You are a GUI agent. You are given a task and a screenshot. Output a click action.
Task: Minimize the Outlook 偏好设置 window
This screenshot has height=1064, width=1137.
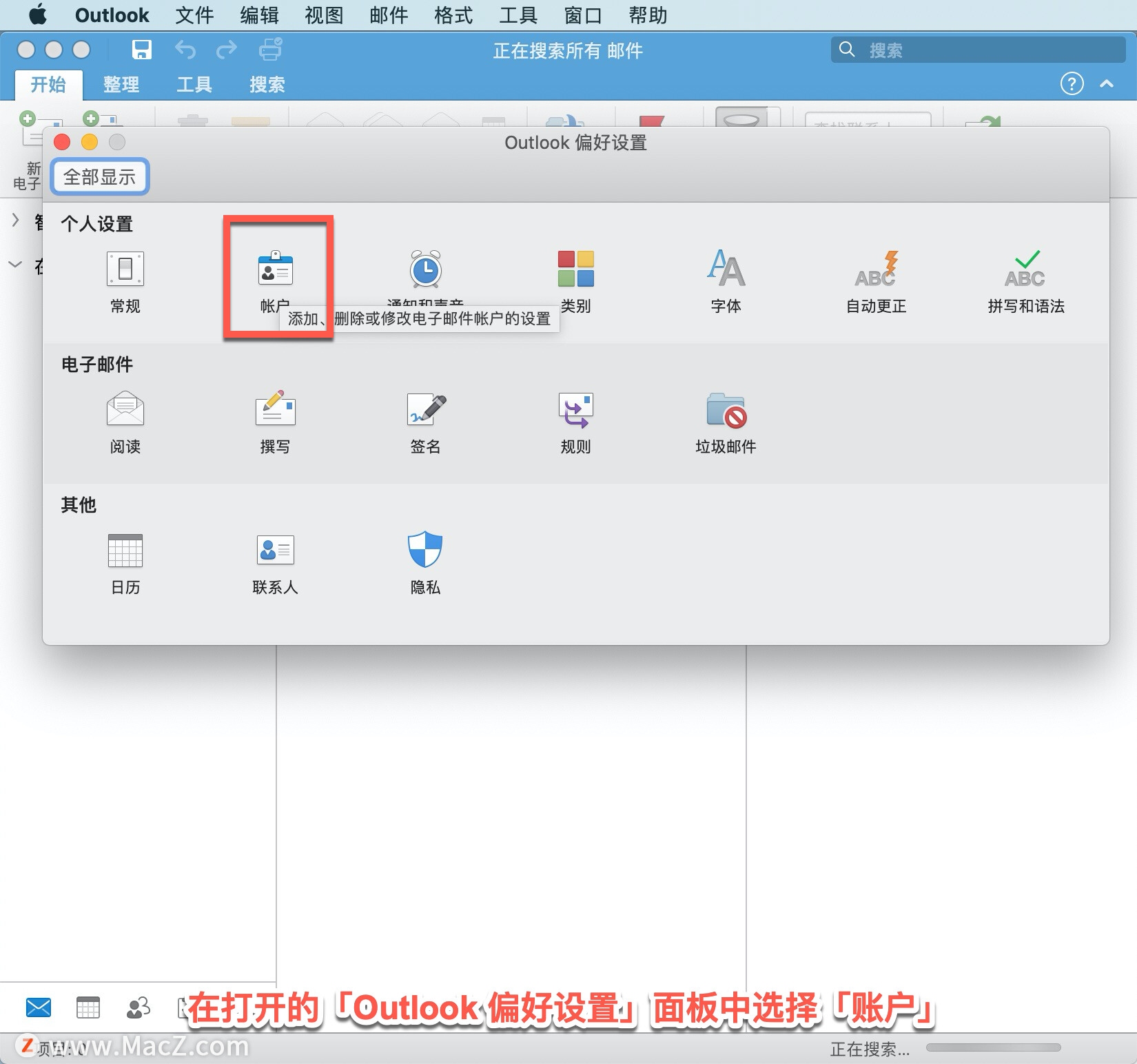tap(90, 142)
